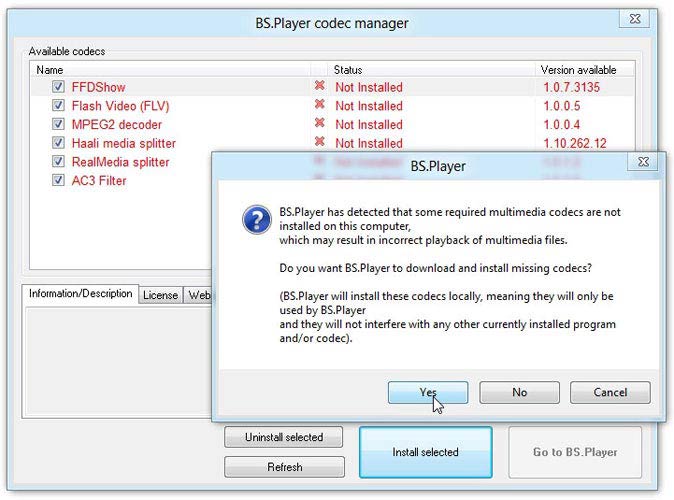Toggle the Flash Video (FLV) checkbox
Viewport: 674px width, 500px height.
(58, 106)
